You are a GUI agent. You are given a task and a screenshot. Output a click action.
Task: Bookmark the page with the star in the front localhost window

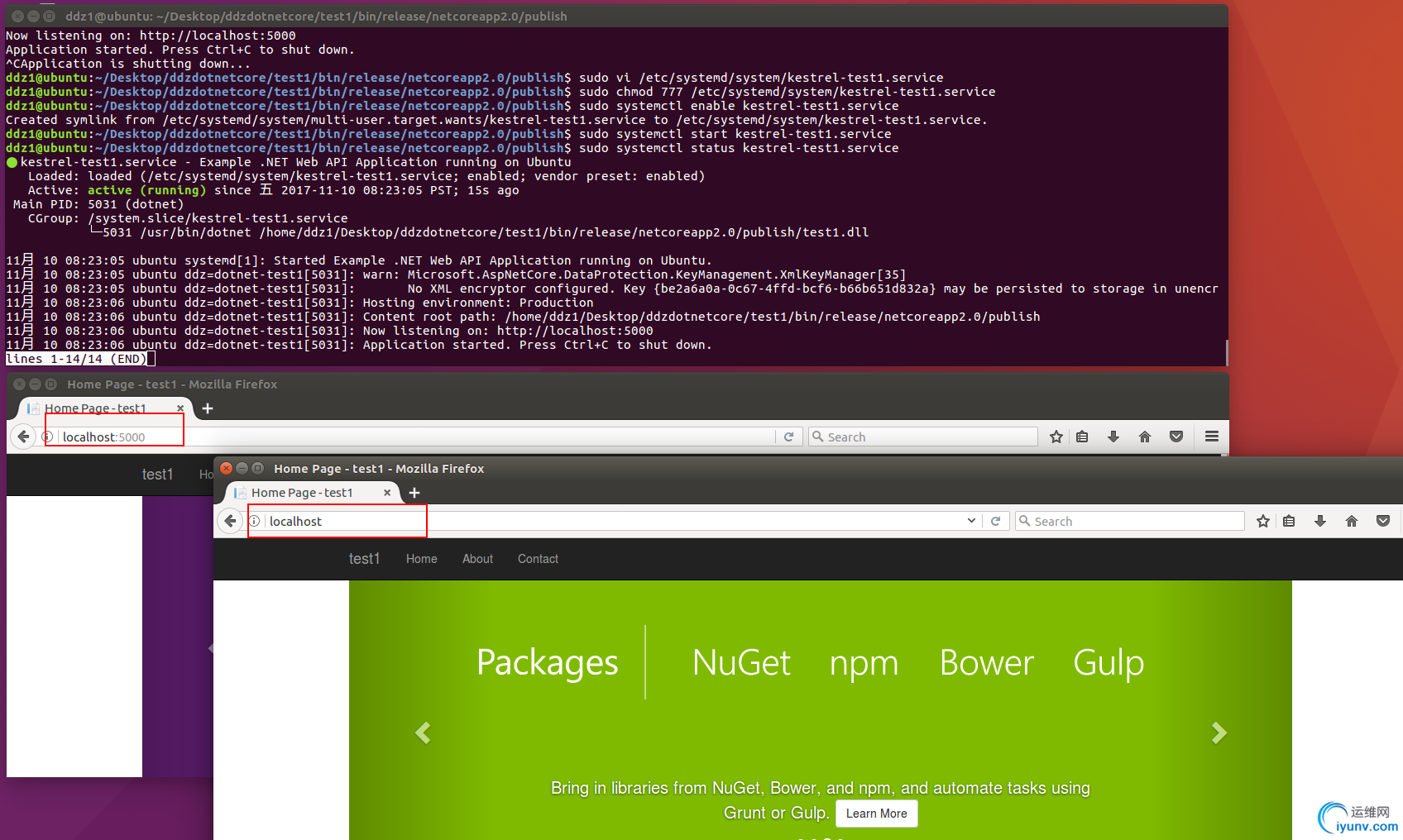[1263, 521]
